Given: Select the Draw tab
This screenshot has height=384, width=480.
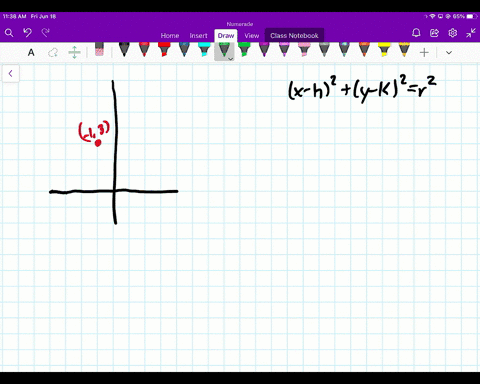Looking at the screenshot, I should pyautogui.click(x=226, y=36).
